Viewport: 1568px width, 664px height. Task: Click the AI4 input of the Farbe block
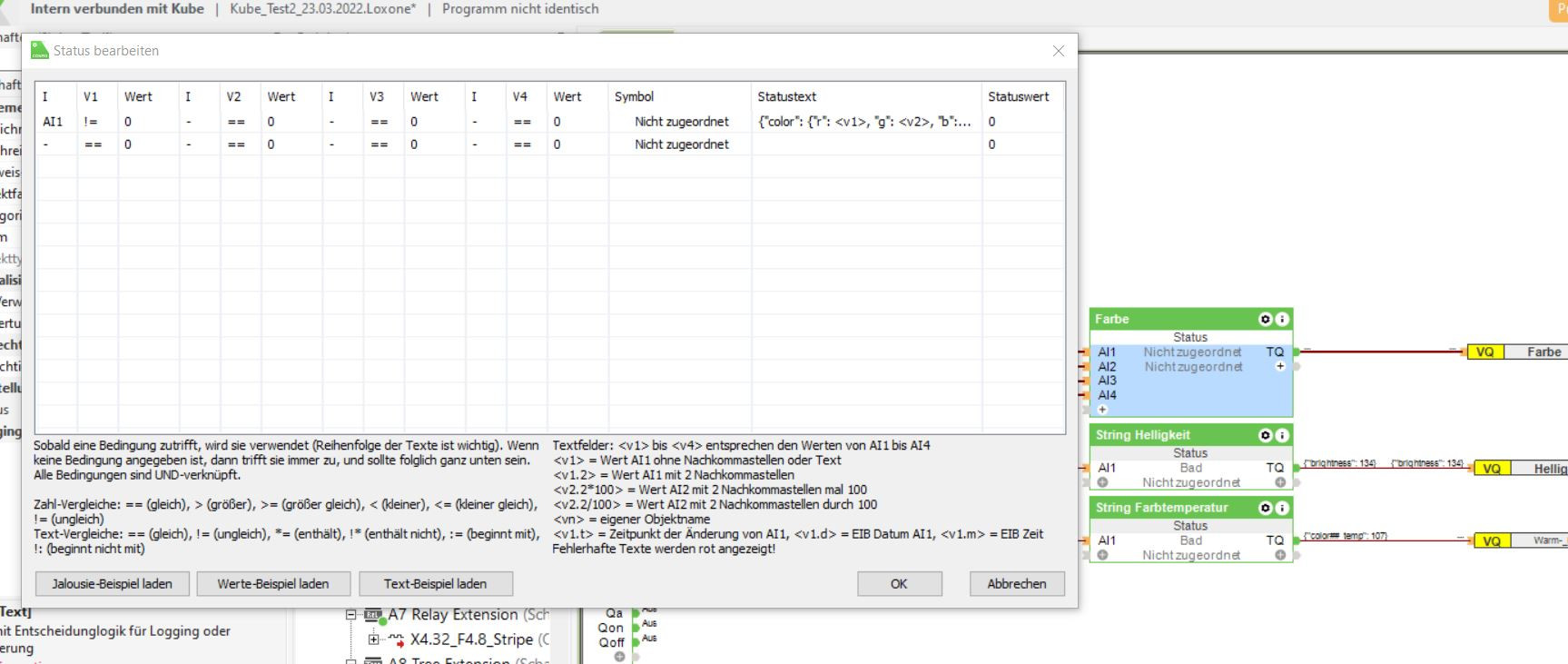(1107, 395)
